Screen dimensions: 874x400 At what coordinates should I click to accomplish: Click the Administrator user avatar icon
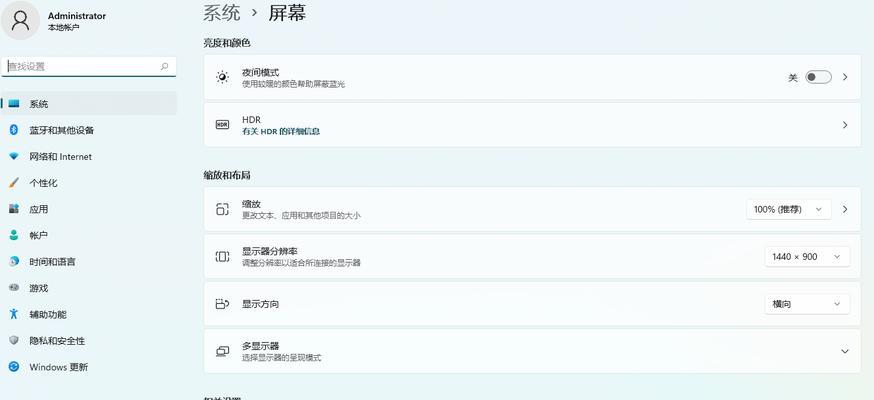point(20,20)
